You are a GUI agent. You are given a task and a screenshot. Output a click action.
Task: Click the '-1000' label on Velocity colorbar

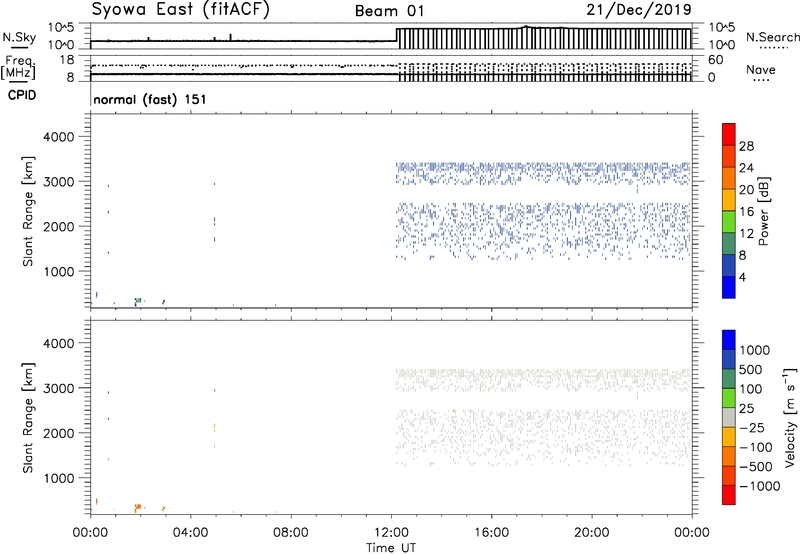760,486
